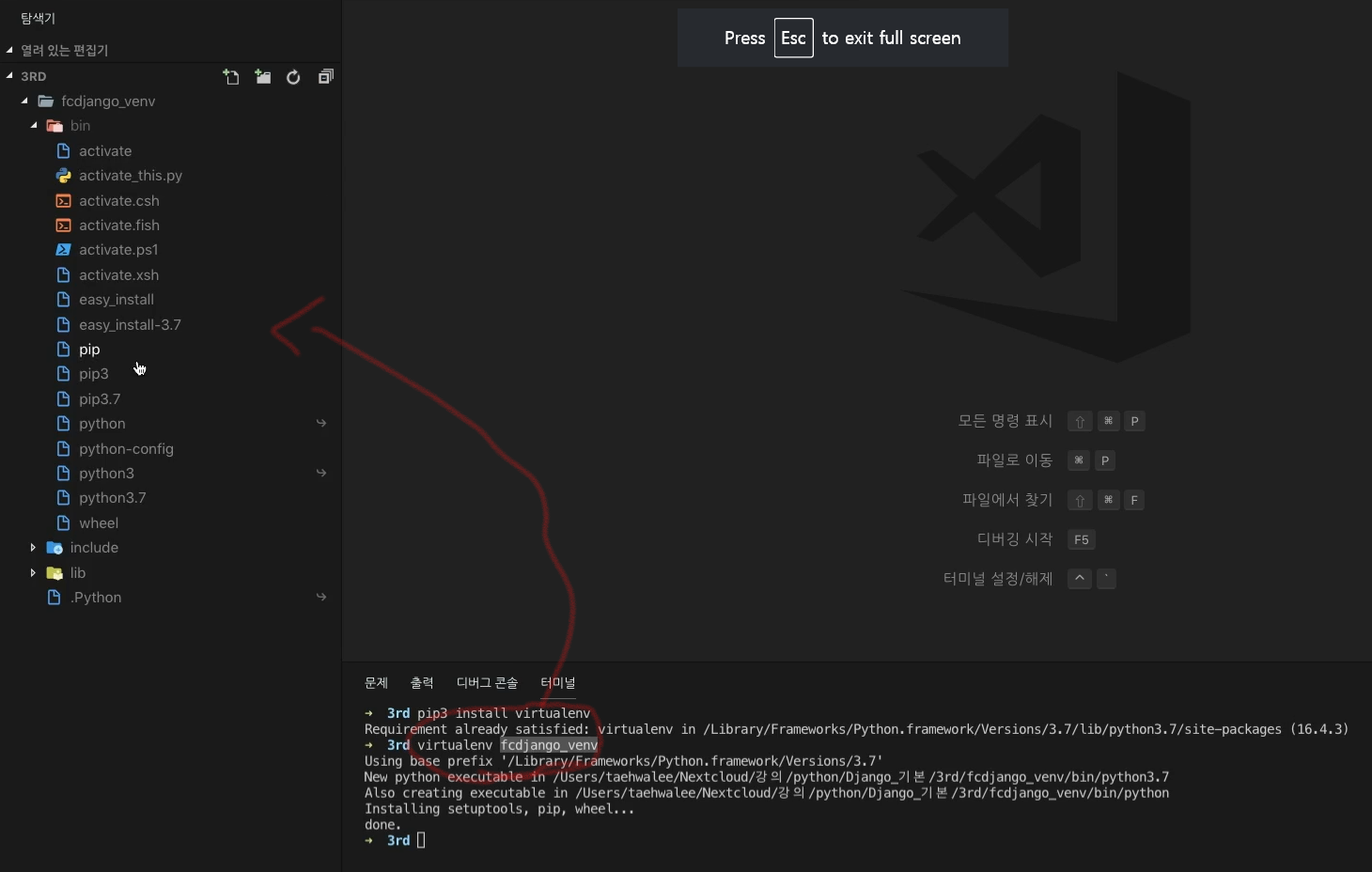This screenshot has height=872, width=1372.
Task: Click the file icon next to activate.xsh
Action: pos(63,275)
